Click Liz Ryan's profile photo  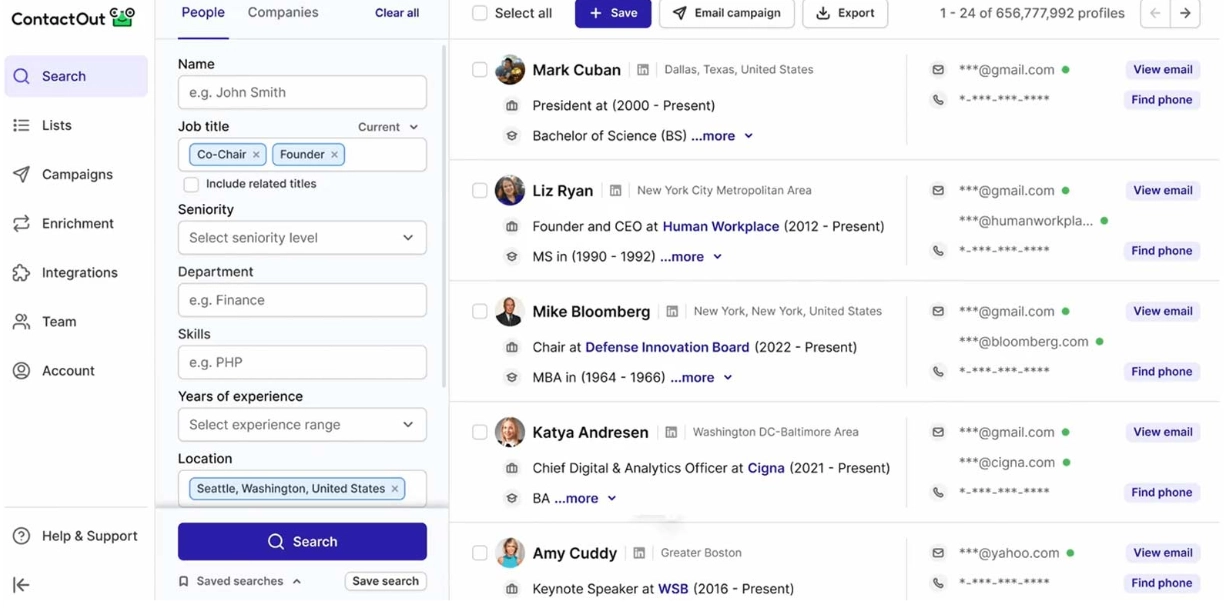click(510, 192)
